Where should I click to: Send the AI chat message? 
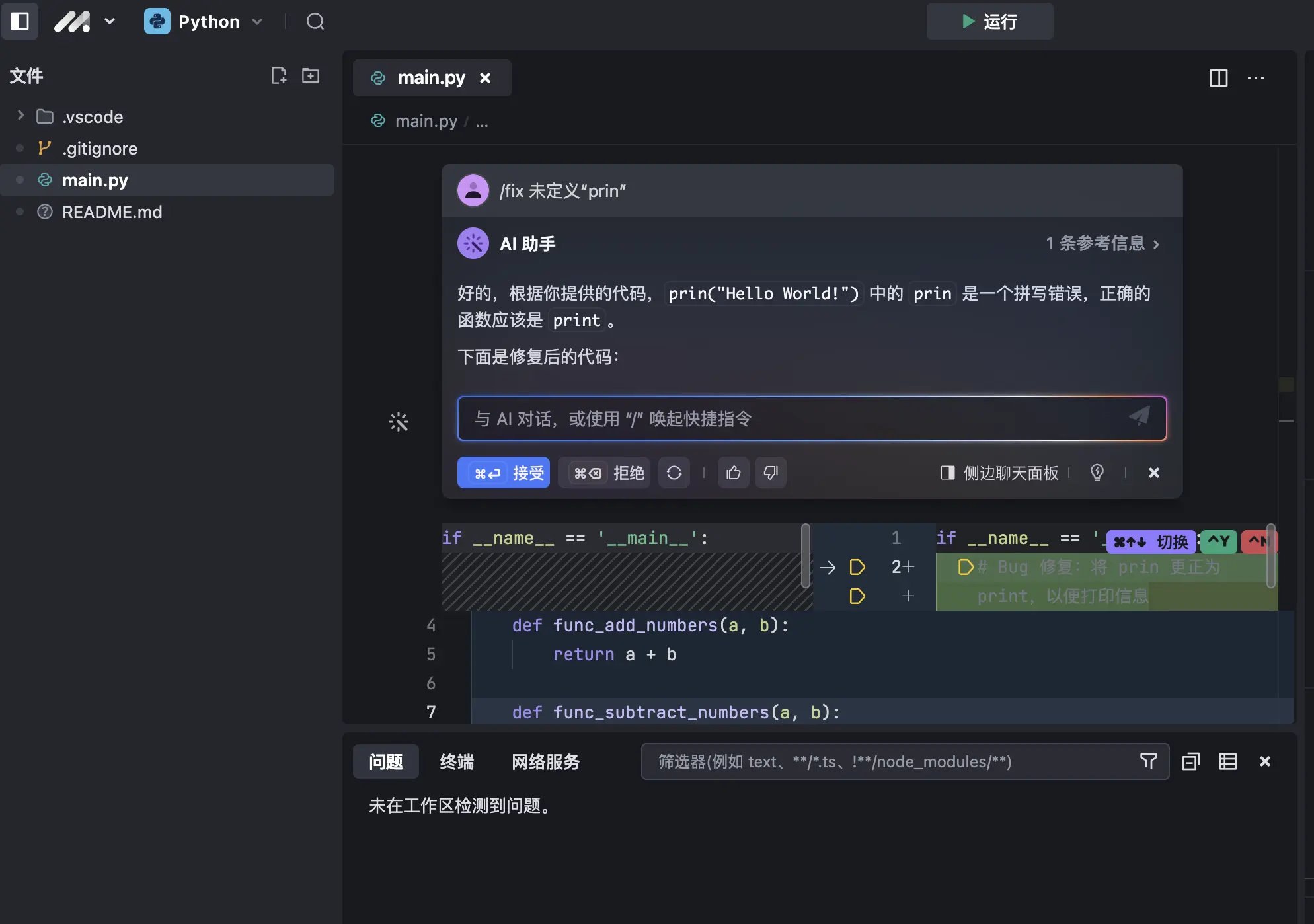pos(1140,416)
